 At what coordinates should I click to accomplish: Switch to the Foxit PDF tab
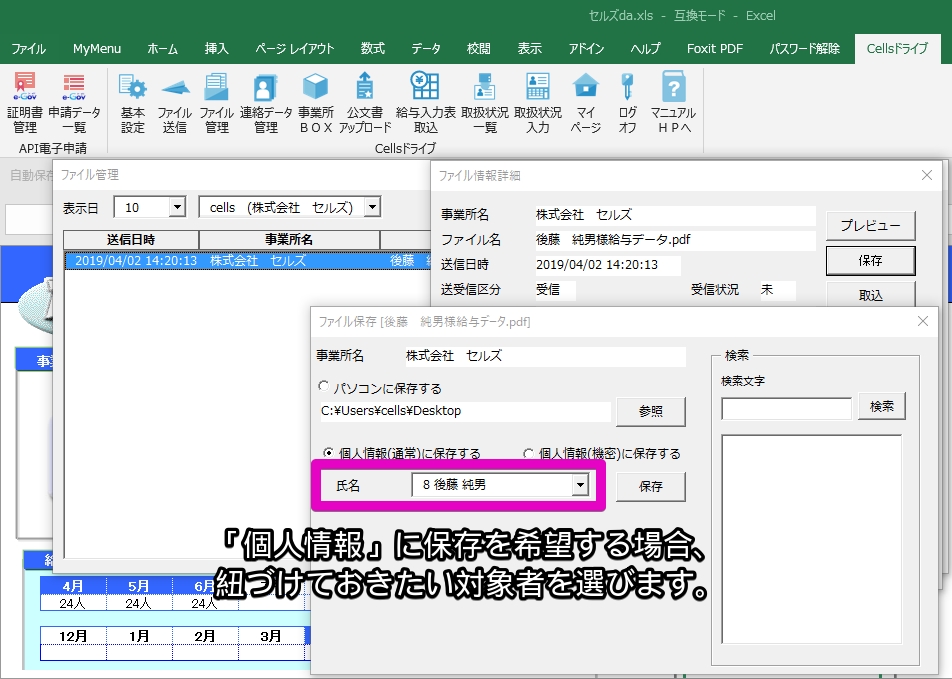pyautogui.click(x=715, y=49)
